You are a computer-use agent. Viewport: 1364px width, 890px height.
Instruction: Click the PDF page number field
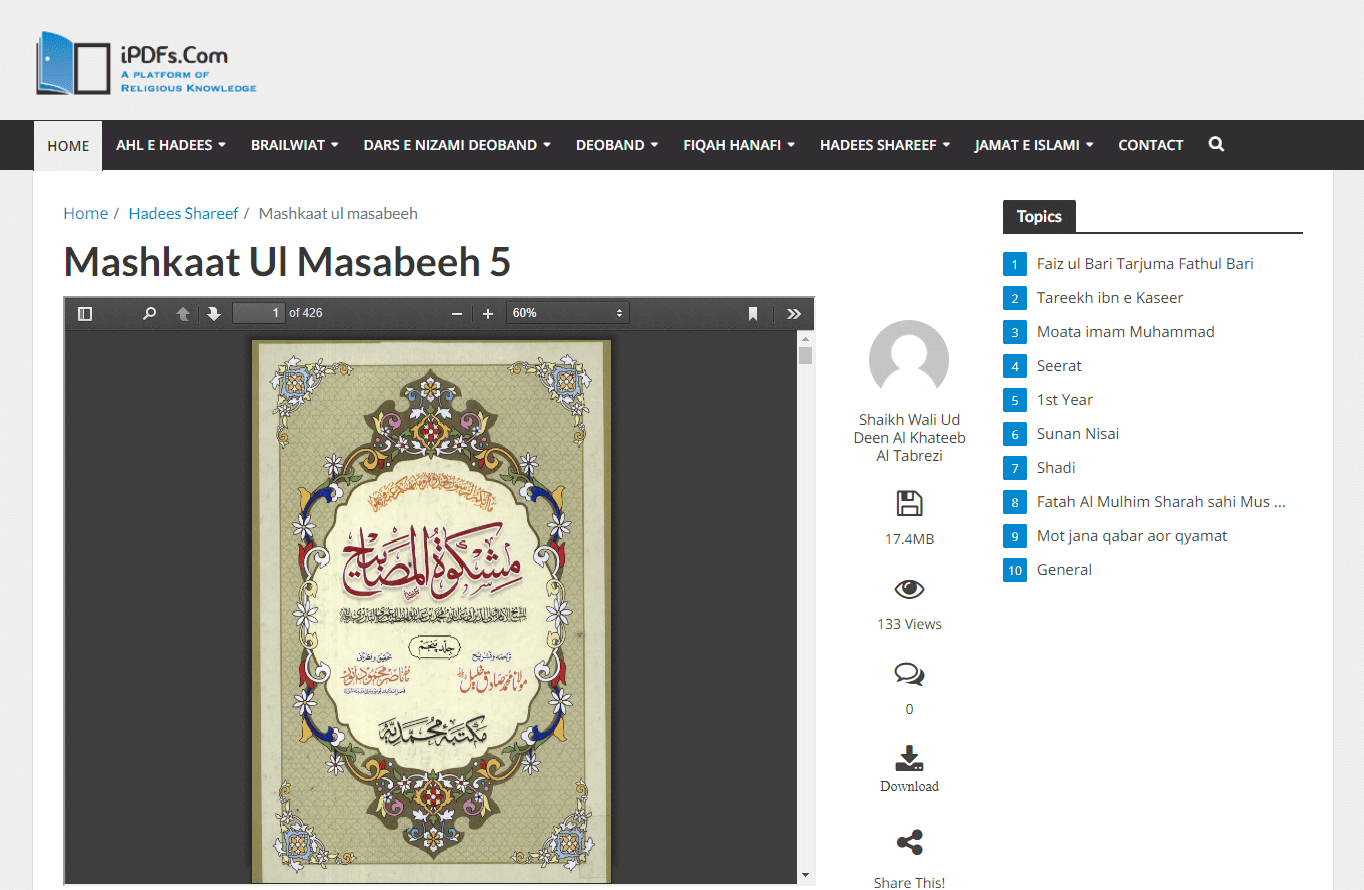click(x=259, y=313)
